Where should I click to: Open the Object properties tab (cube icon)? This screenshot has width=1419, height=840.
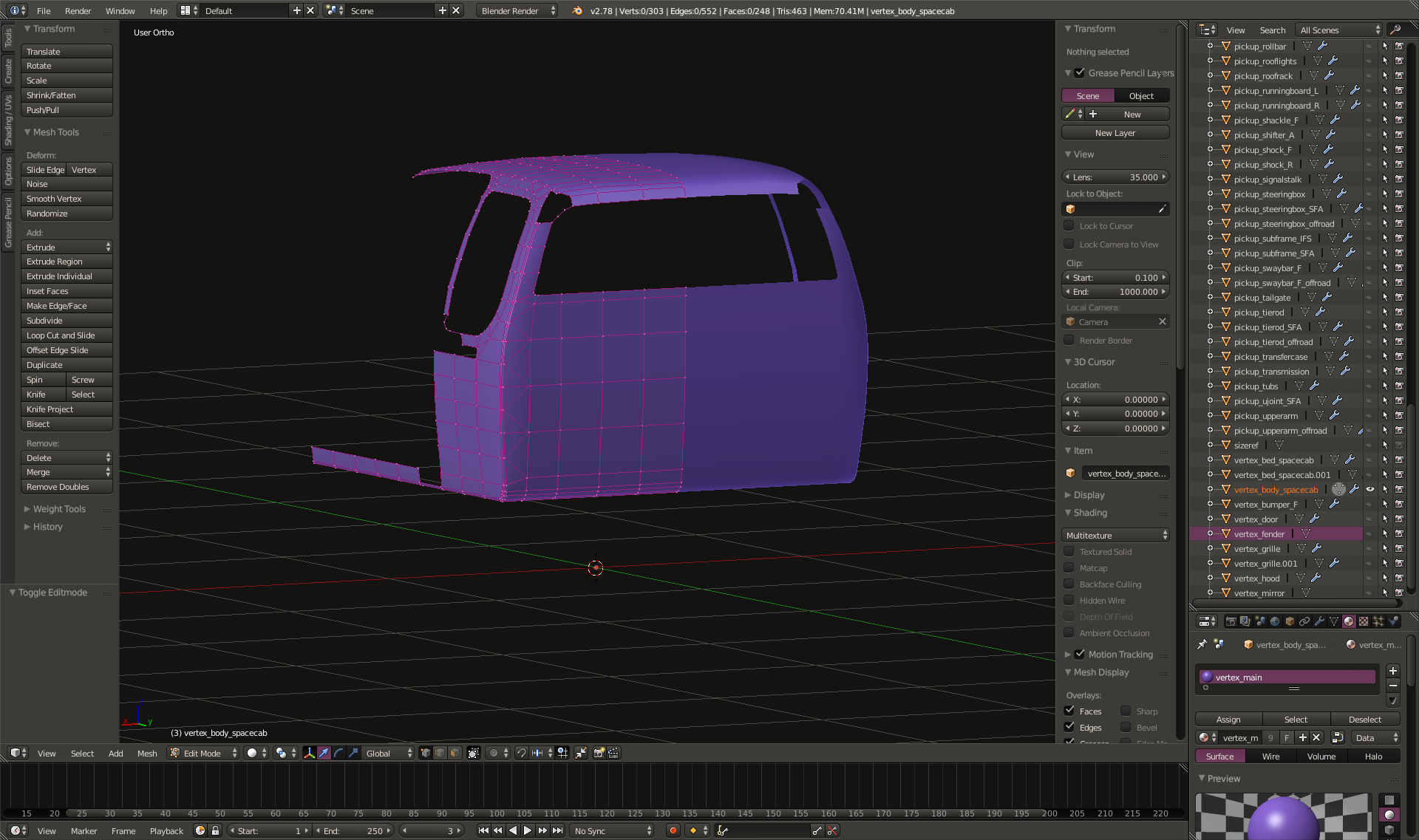1290,621
